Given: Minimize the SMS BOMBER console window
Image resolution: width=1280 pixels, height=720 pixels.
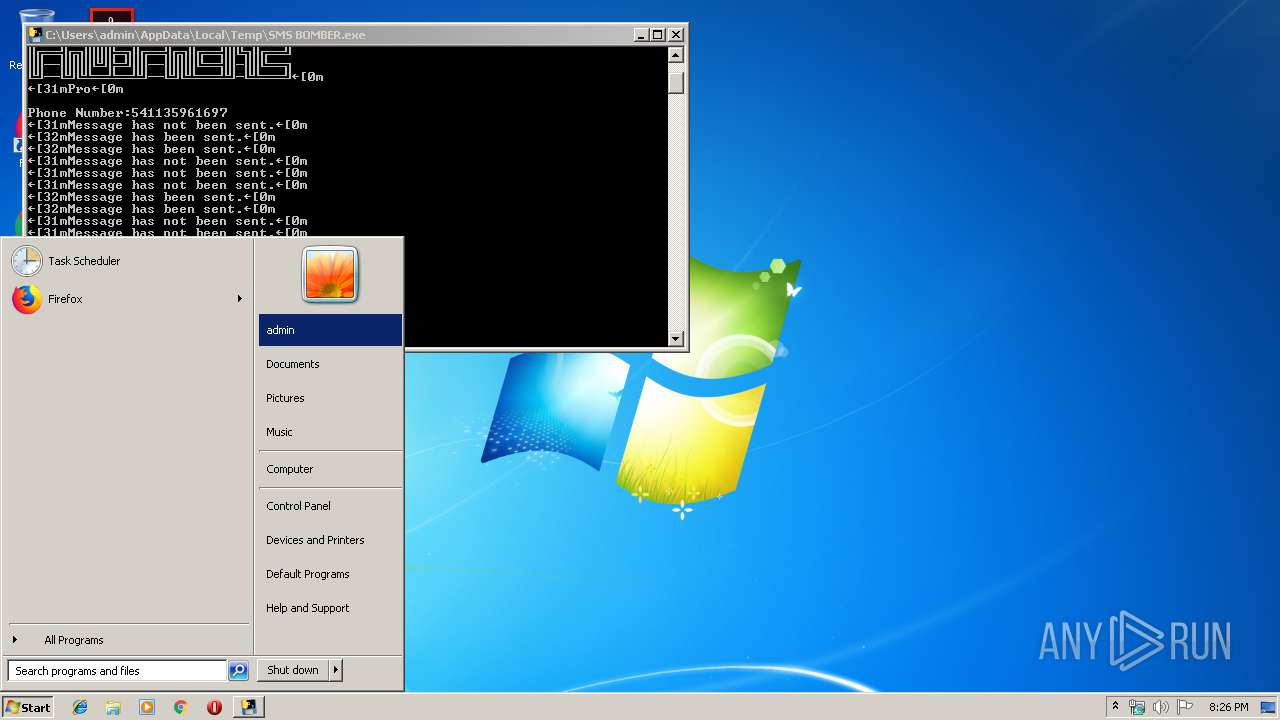Looking at the screenshot, I should coord(641,34).
